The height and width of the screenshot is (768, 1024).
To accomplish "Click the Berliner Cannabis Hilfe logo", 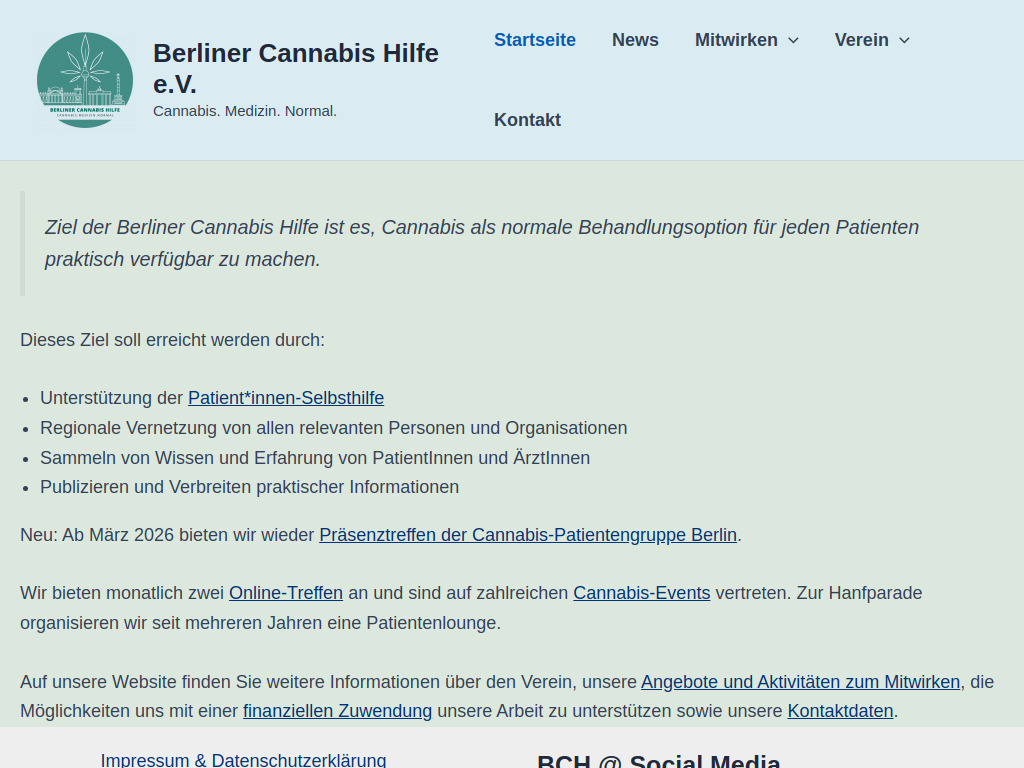I will [85, 79].
